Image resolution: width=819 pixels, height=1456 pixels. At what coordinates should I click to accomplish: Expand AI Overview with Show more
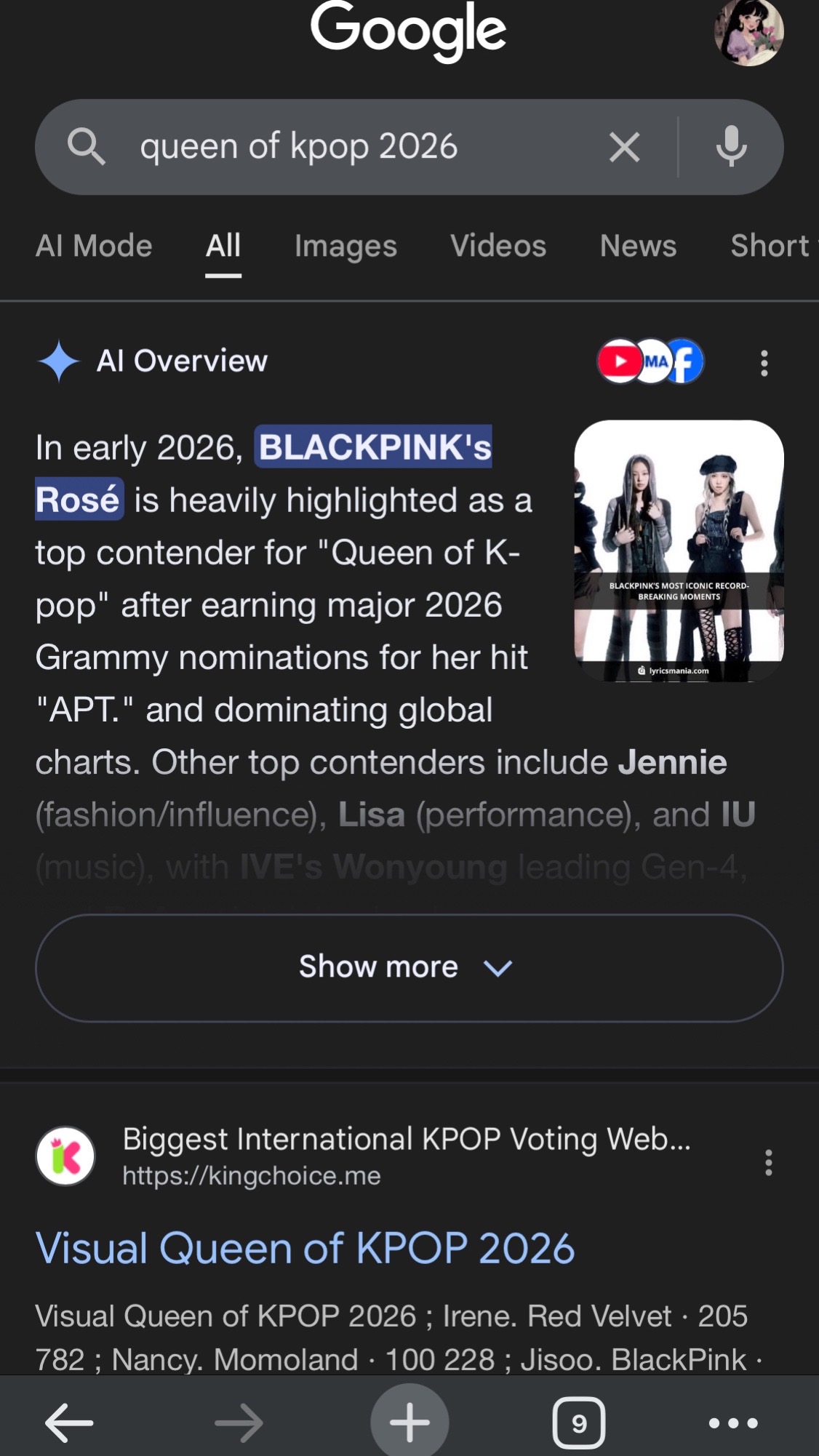pyautogui.click(x=409, y=967)
